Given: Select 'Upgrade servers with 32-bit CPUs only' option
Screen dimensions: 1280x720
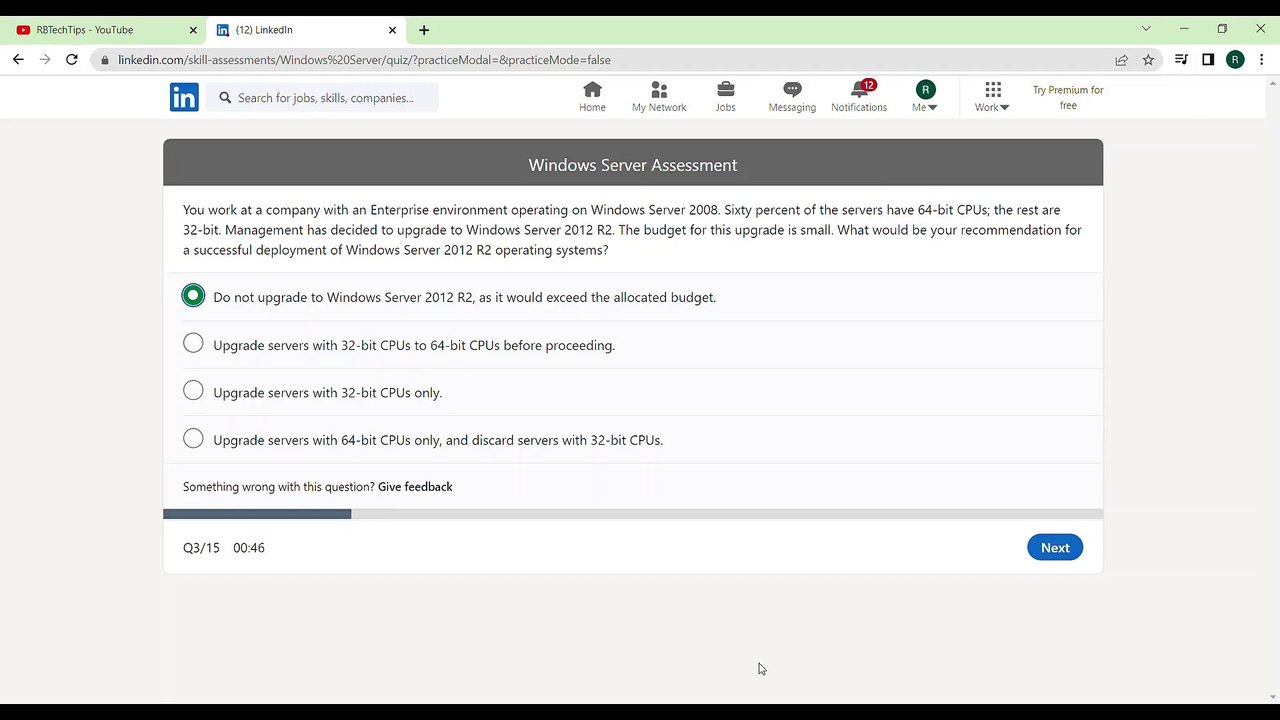Looking at the screenshot, I should [193, 391].
